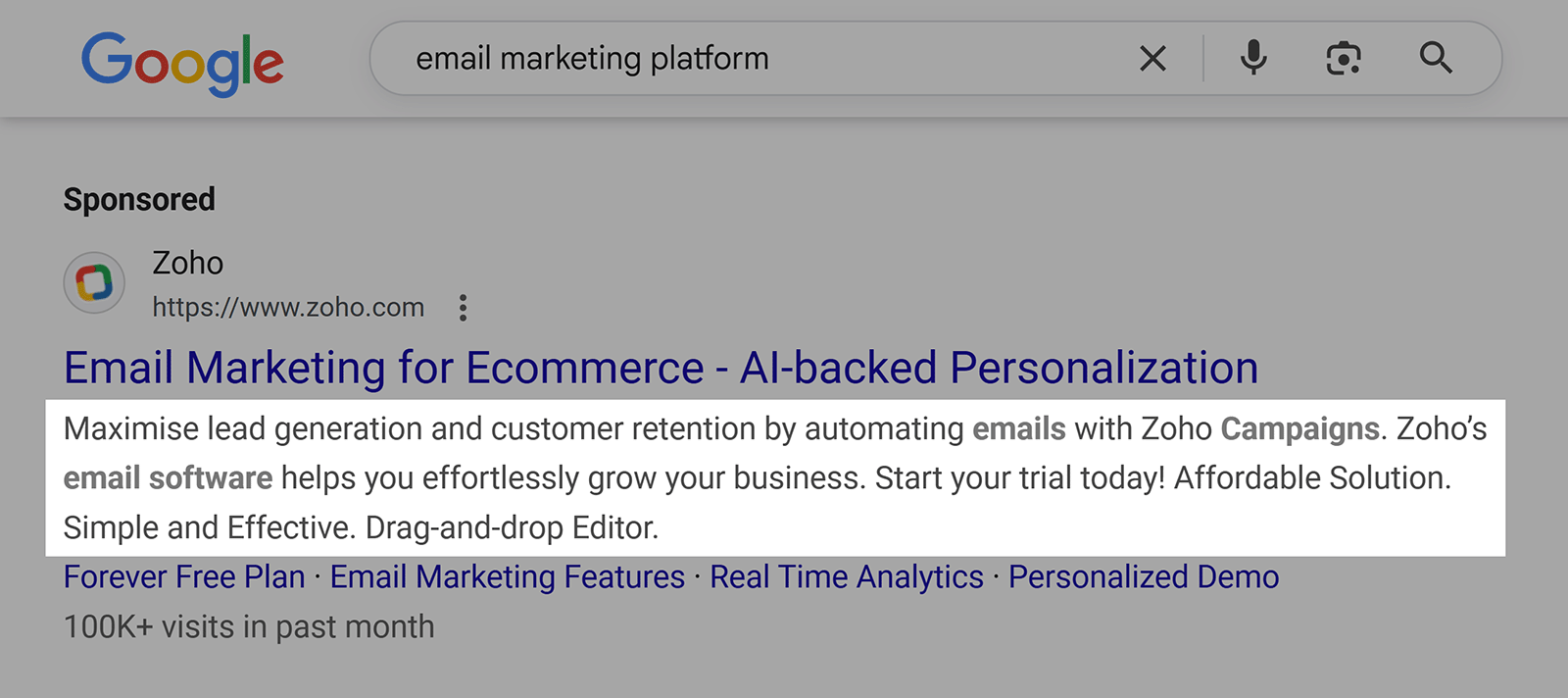Screen dimensions: 1568x698
Task: Open the Email Marketing Features sitelink
Action: point(506,576)
